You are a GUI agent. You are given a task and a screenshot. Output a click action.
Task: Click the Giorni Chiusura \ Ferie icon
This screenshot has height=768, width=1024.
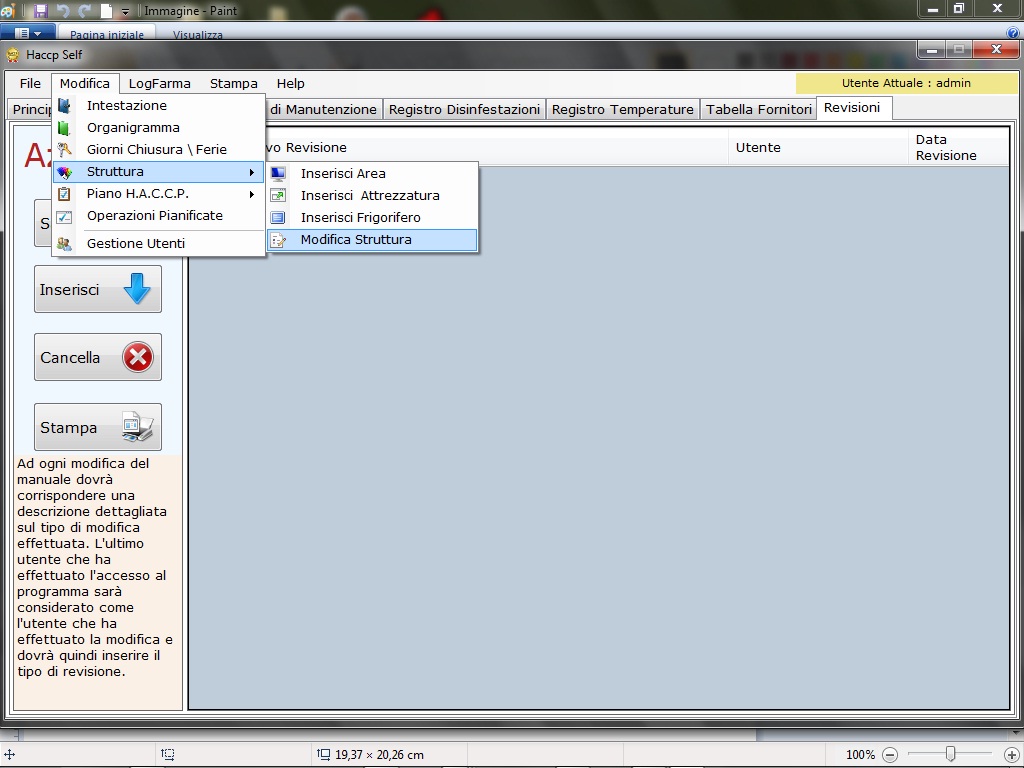point(65,150)
